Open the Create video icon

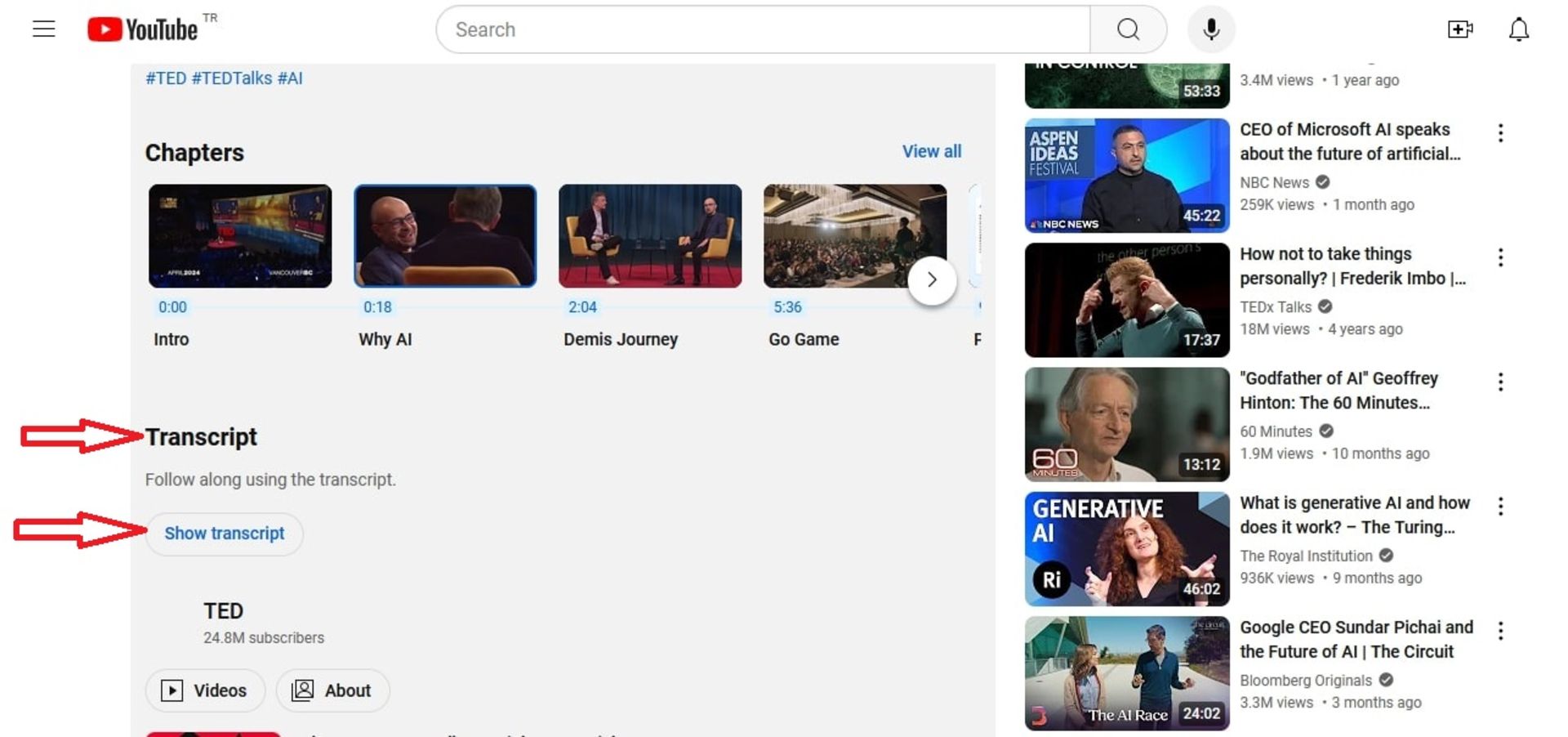1460,29
